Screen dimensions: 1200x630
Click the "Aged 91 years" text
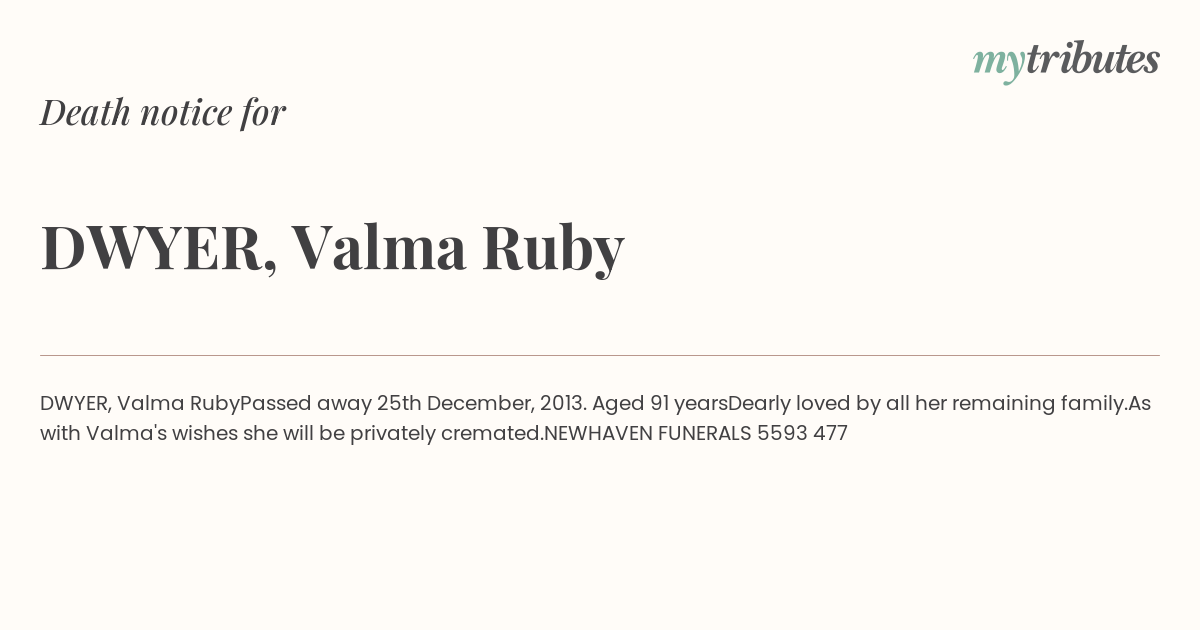660,404
